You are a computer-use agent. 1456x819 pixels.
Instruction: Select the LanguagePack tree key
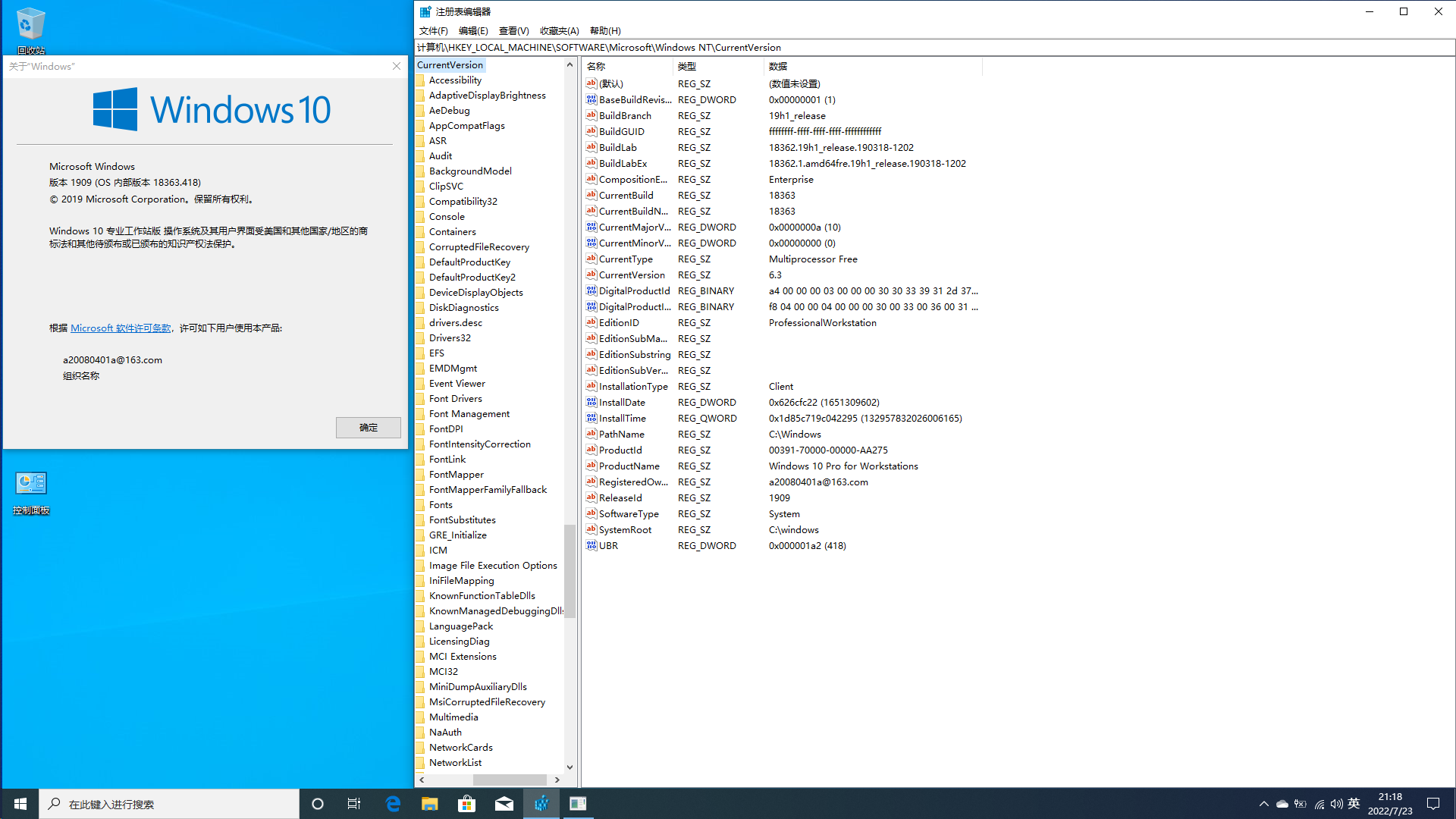tap(460, 626)
